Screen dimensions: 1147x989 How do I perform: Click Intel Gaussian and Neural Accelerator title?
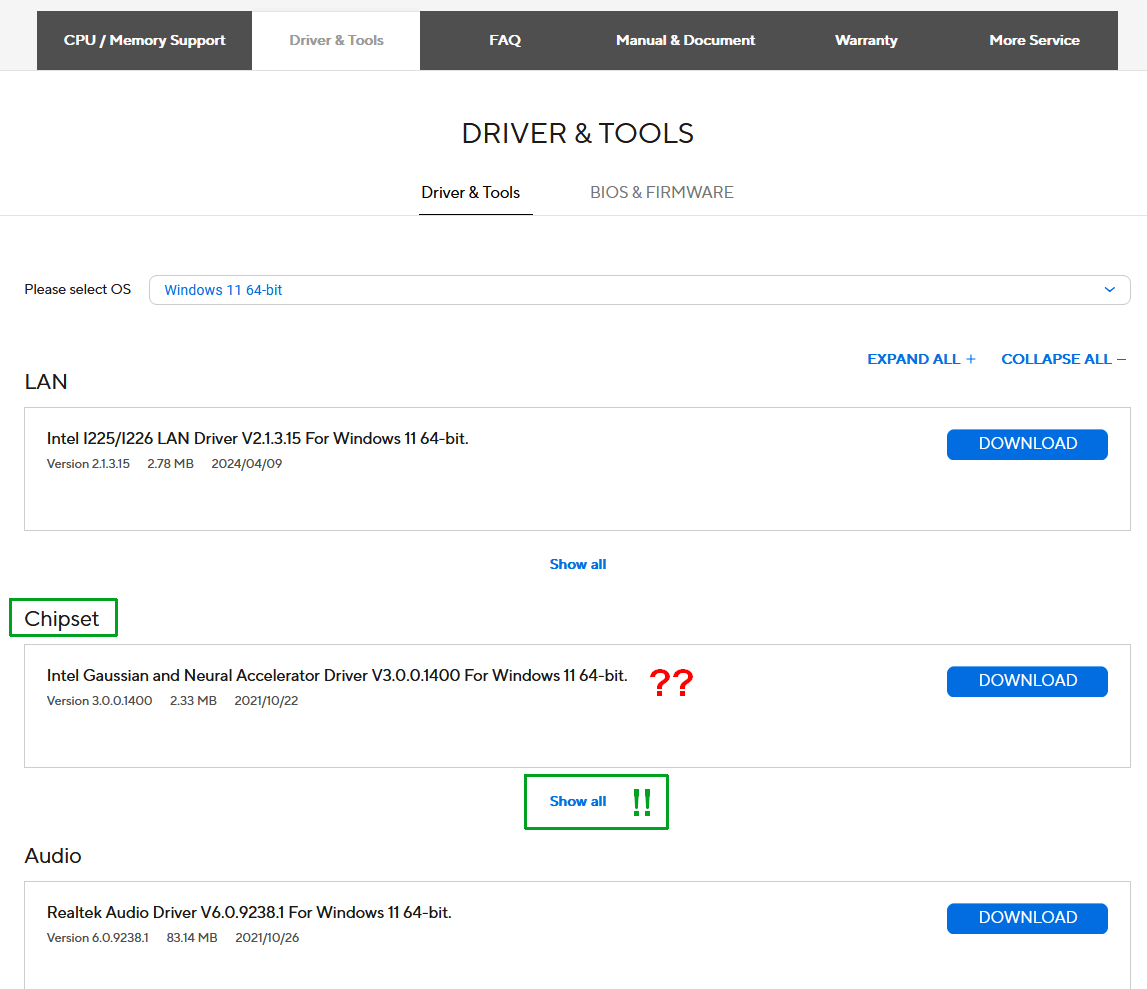337,675
